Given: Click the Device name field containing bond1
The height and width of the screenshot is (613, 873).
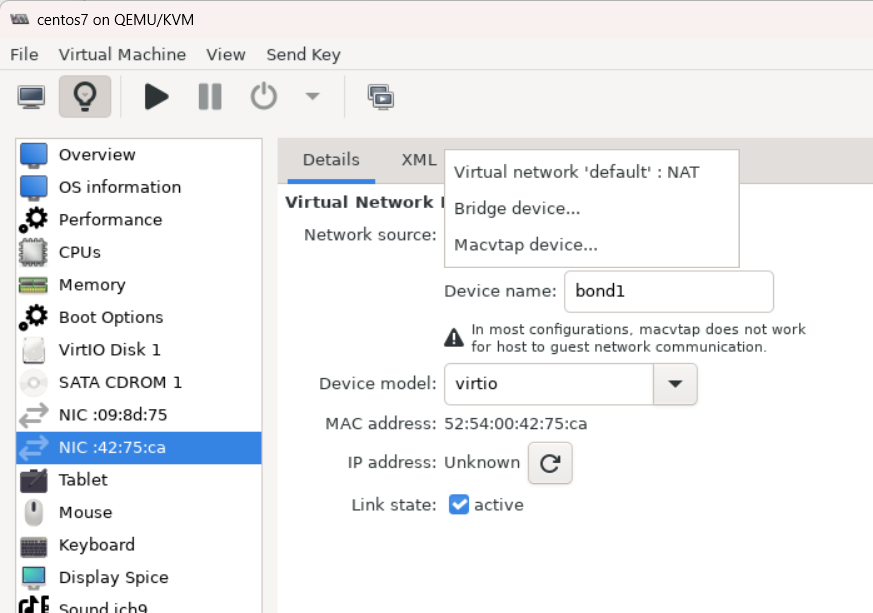Looking at the screenshot, I should click(x=669, y=291).
